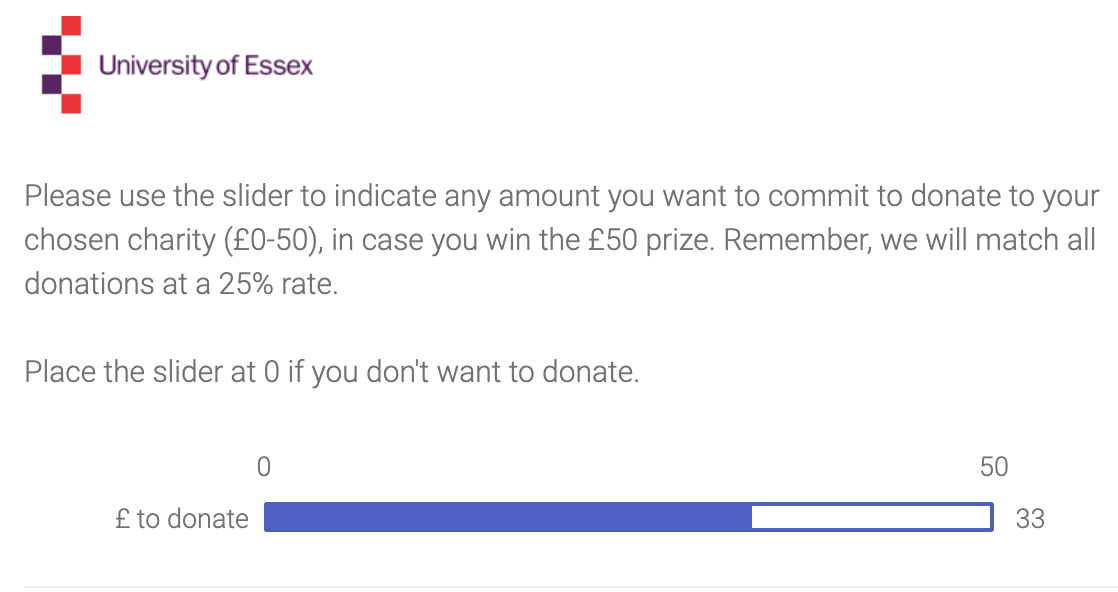
Task: Click the empty white portion of donation slider
Action: pyautogui.click(x=871, y=517)
